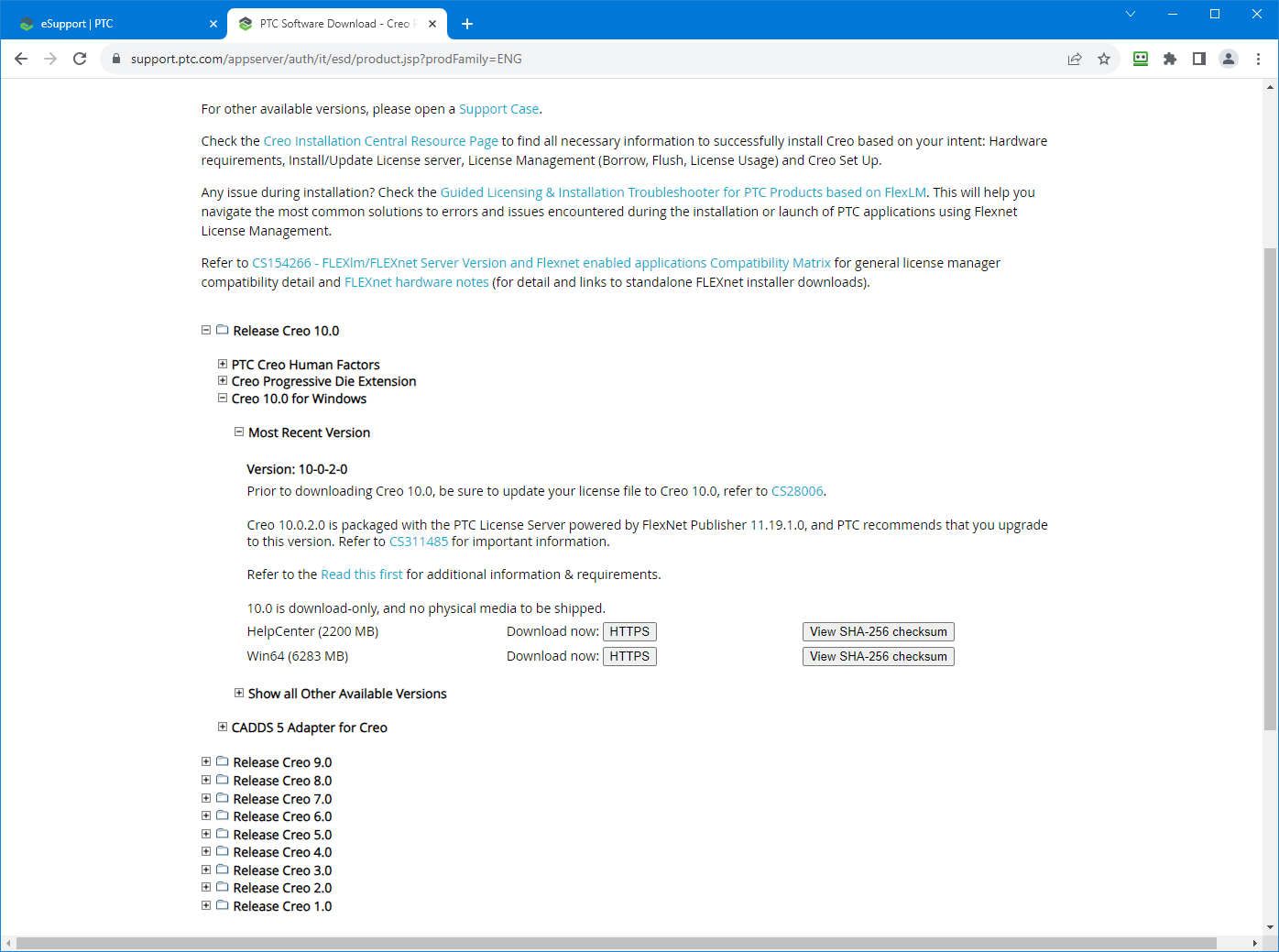Click the share icon near the address bar
1279x952 pixels.
click(1074, 59)
